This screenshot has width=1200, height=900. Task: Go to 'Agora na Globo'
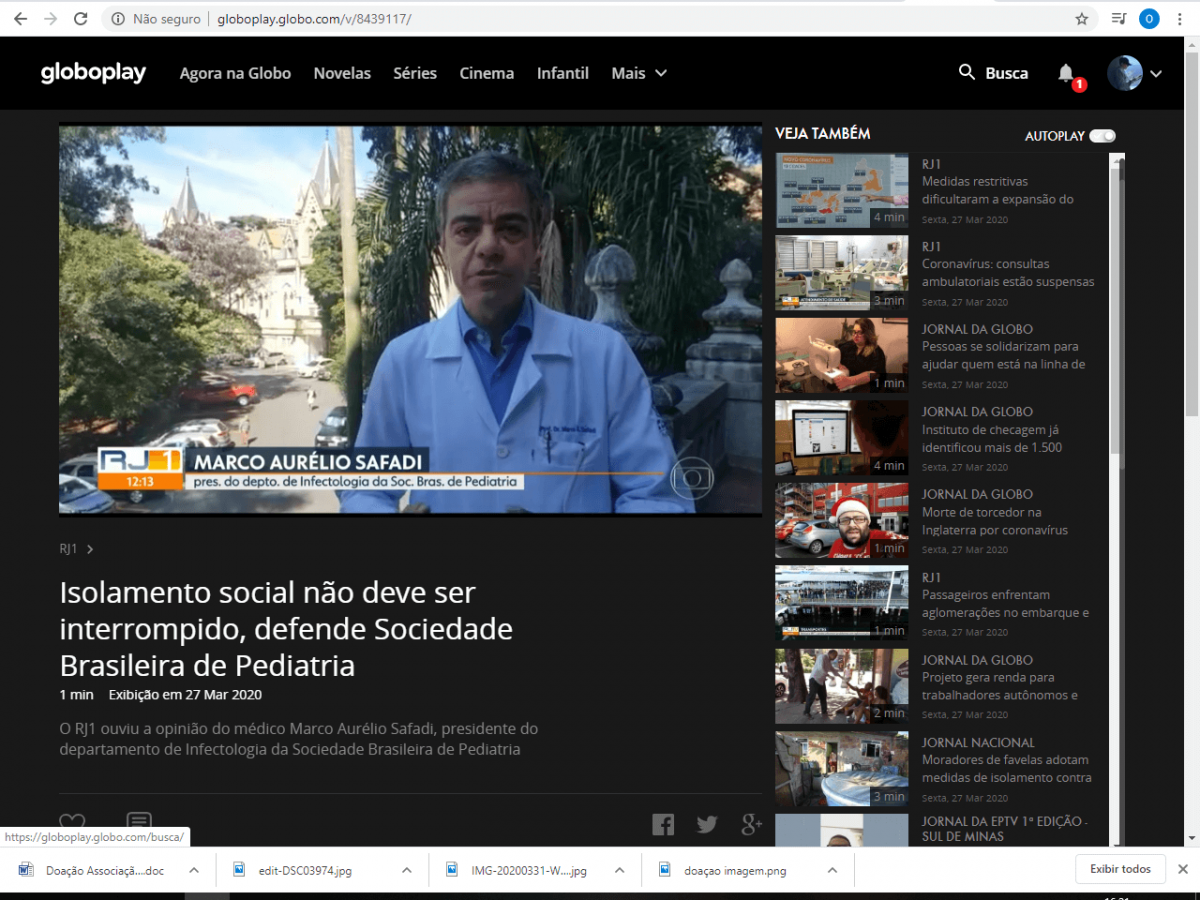(x=235, y=73)
